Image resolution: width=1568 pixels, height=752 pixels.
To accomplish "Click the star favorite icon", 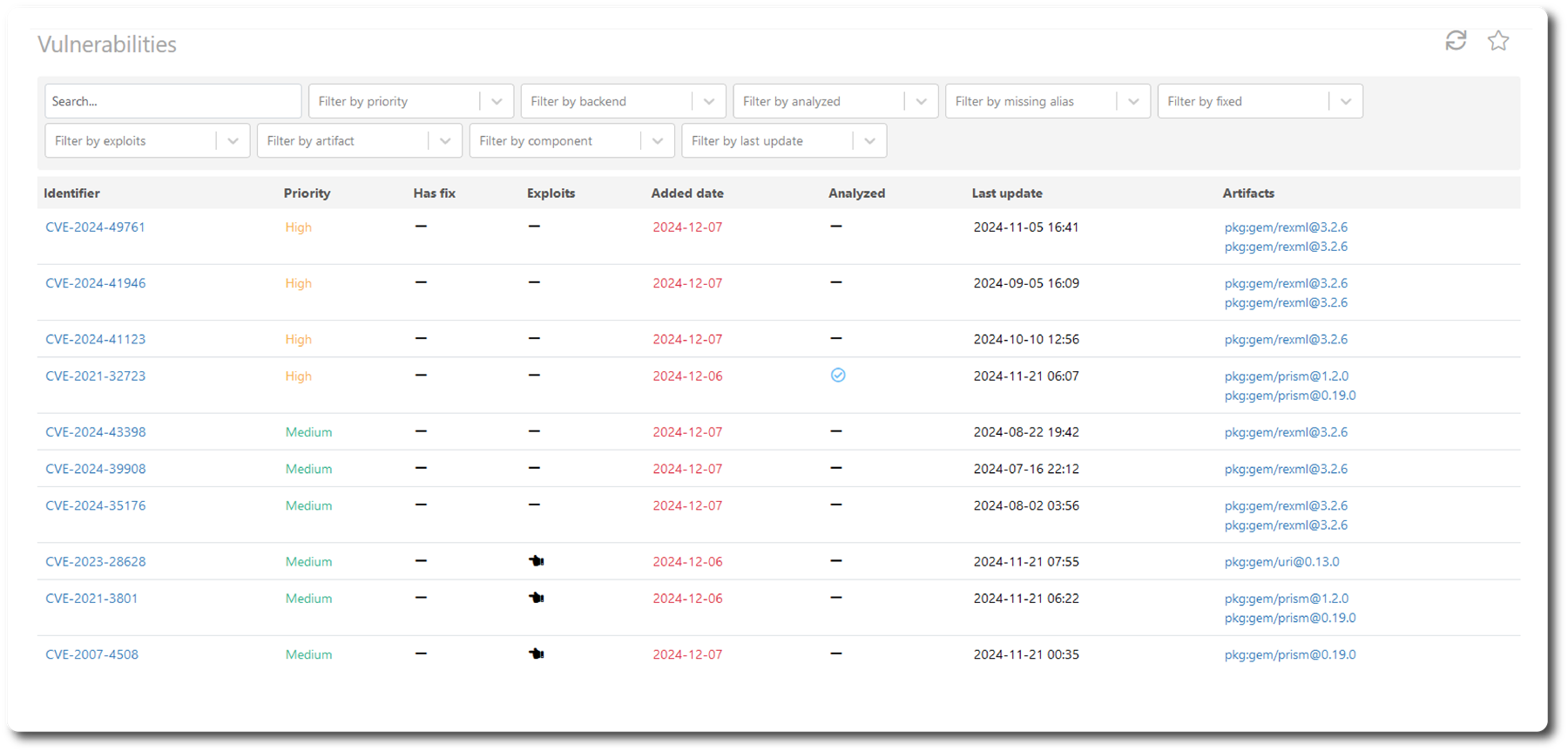I will (1498, 41).
